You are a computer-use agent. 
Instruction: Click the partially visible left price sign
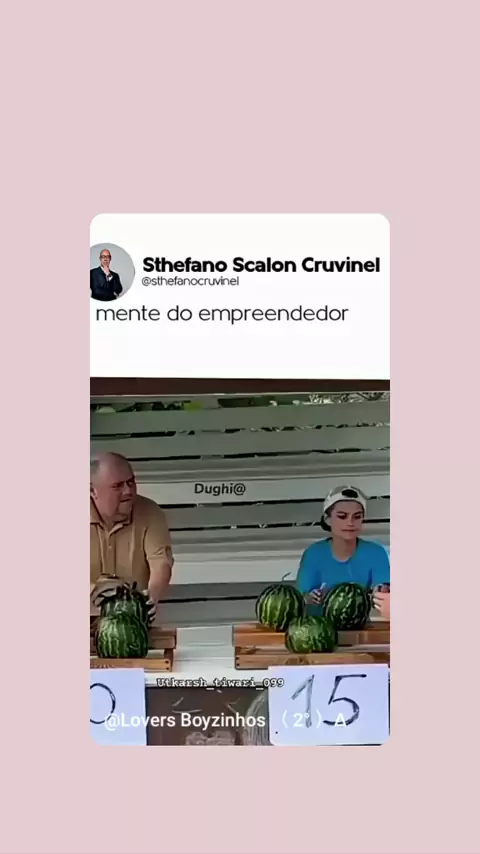tap(117, 706)
